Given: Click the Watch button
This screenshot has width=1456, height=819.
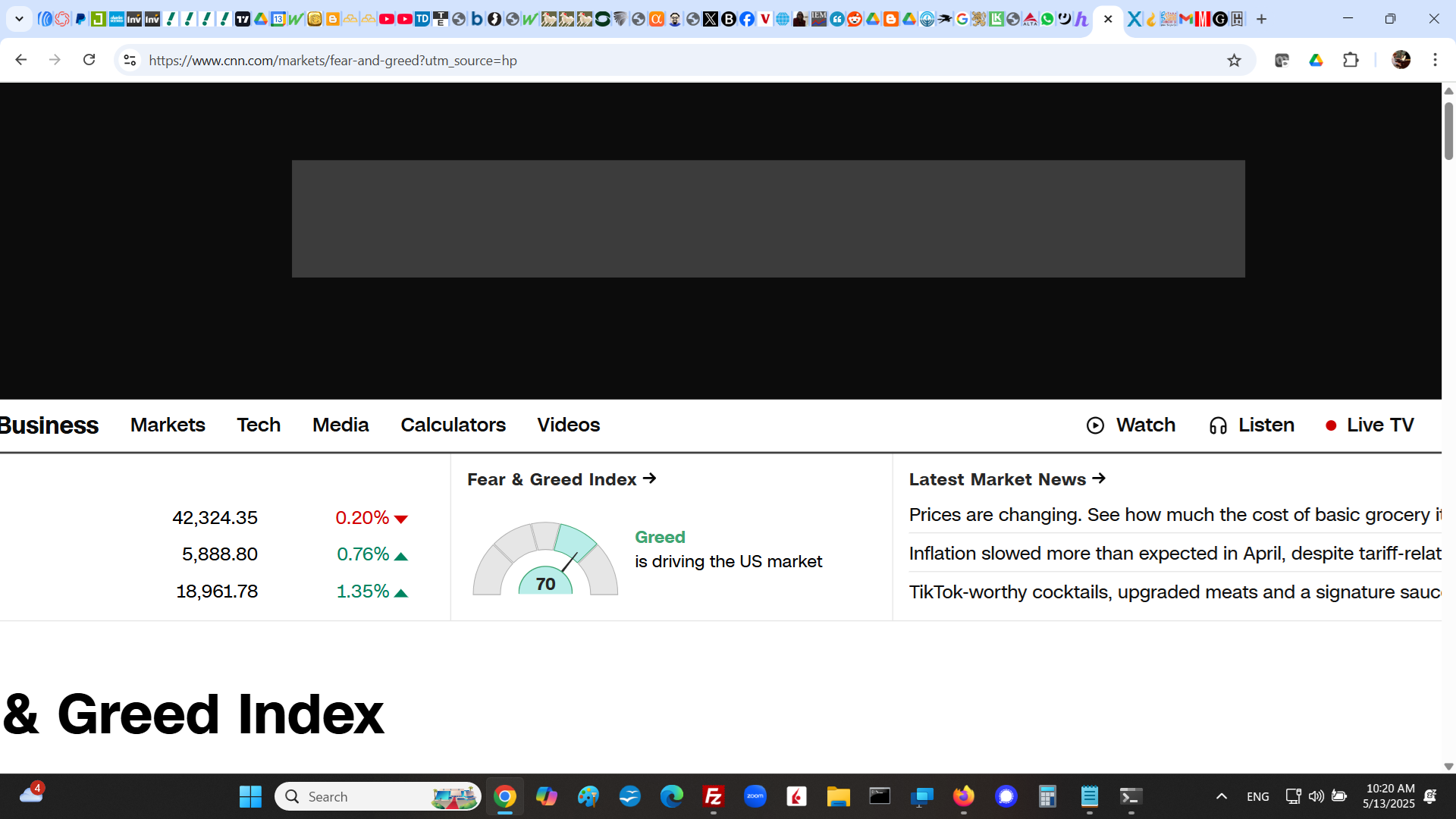Looking at the screenshot, I should click(x=1131, y=425).
